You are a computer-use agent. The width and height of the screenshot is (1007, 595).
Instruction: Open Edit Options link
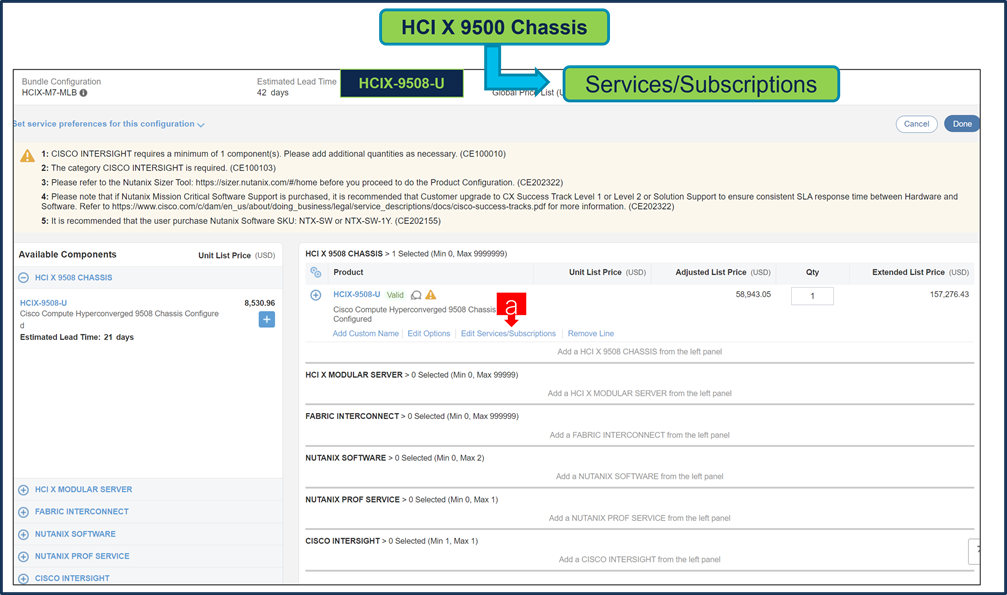[428, 333]
